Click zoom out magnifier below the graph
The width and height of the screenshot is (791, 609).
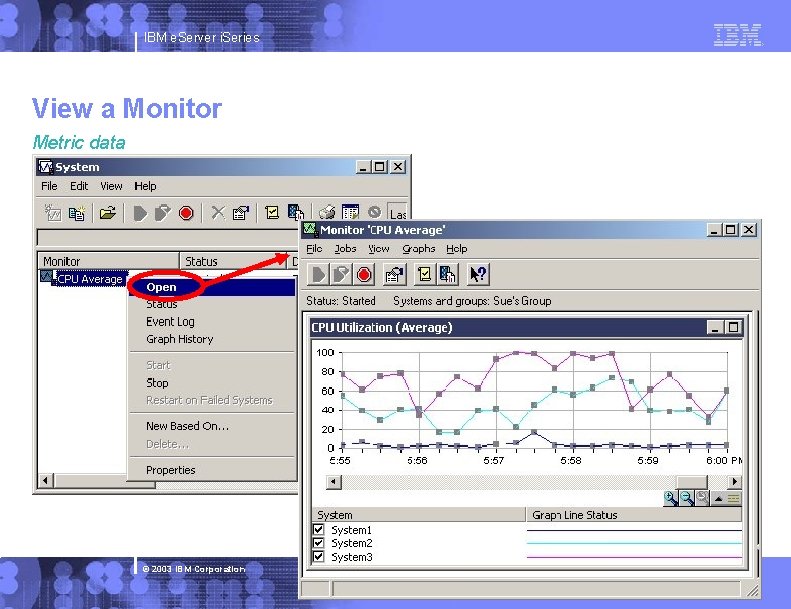pos(687,499)
